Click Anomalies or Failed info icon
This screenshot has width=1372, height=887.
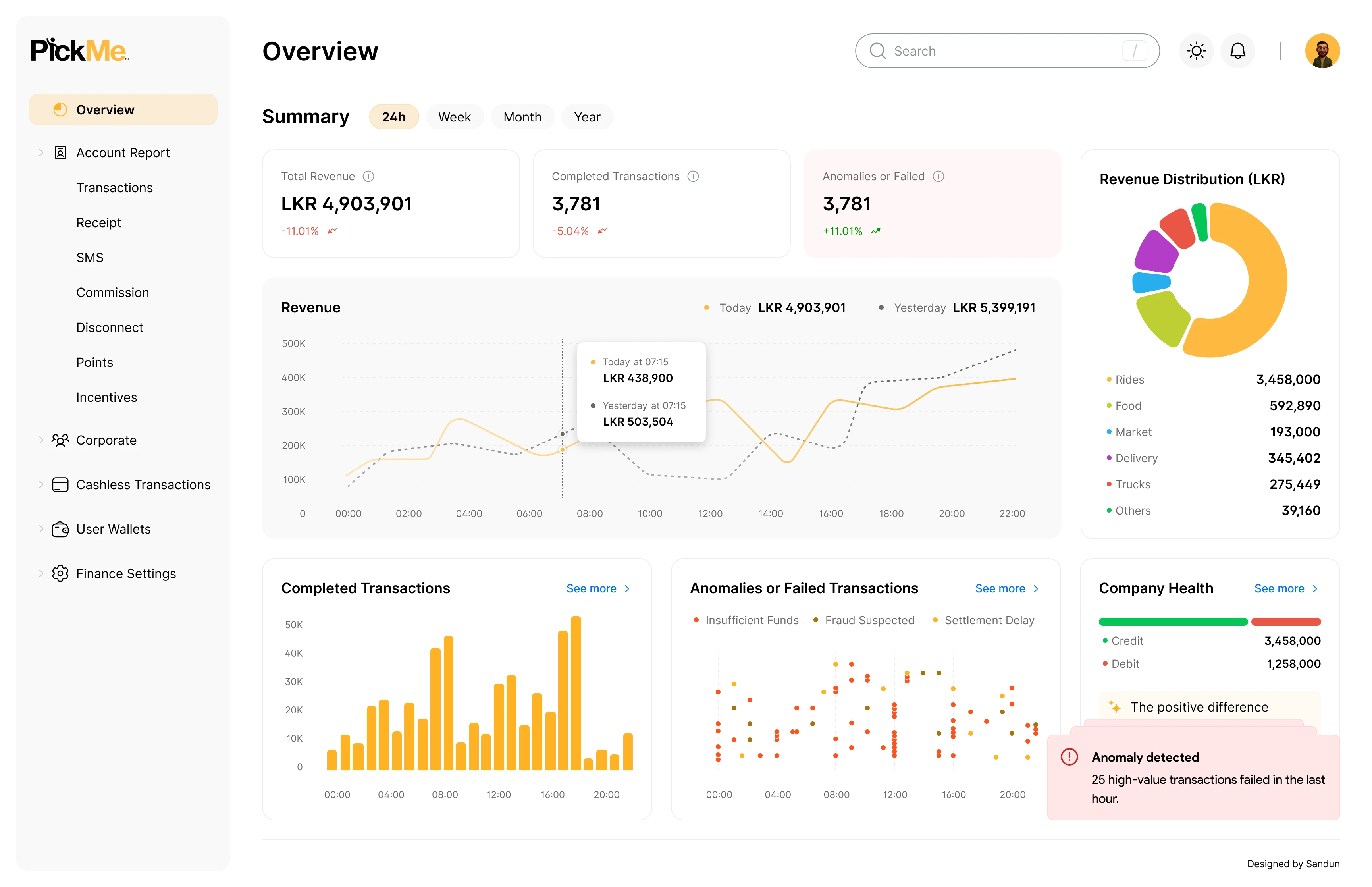(x=938, y=176)
